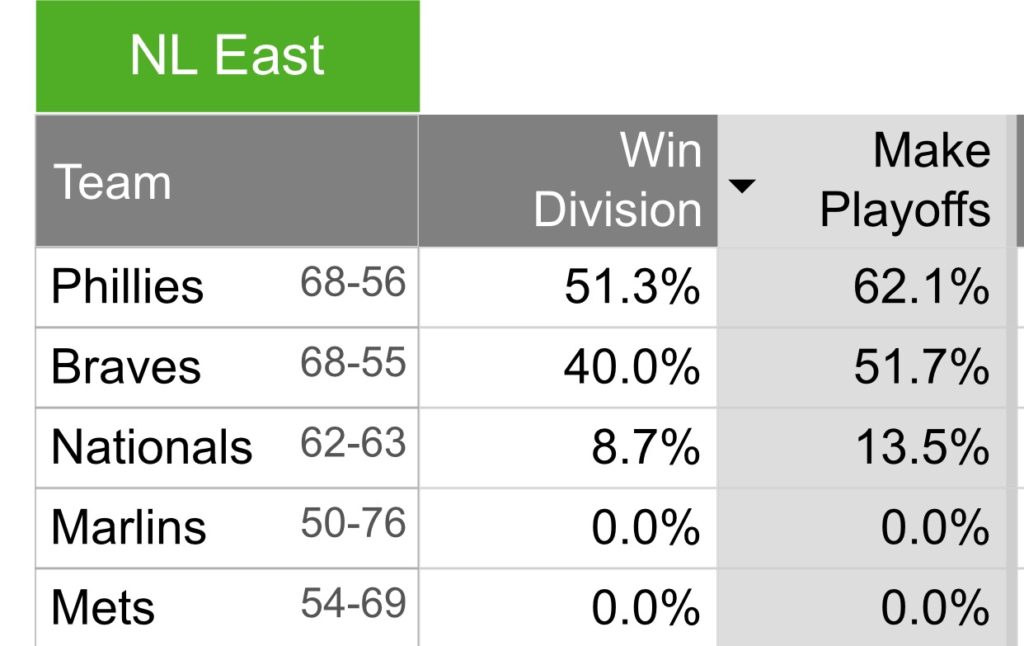This screenshot has height=646, width=1024.
Task: Click the Make Playoffs column header
Action: [905, 181]
